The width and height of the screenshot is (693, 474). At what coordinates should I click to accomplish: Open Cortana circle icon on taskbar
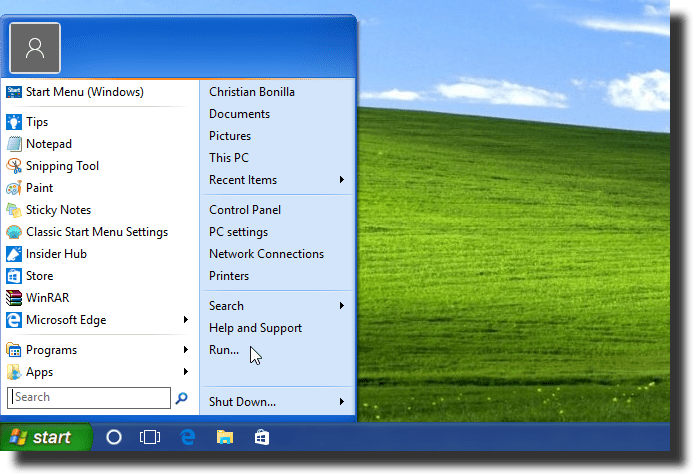(x=114, y=437)
